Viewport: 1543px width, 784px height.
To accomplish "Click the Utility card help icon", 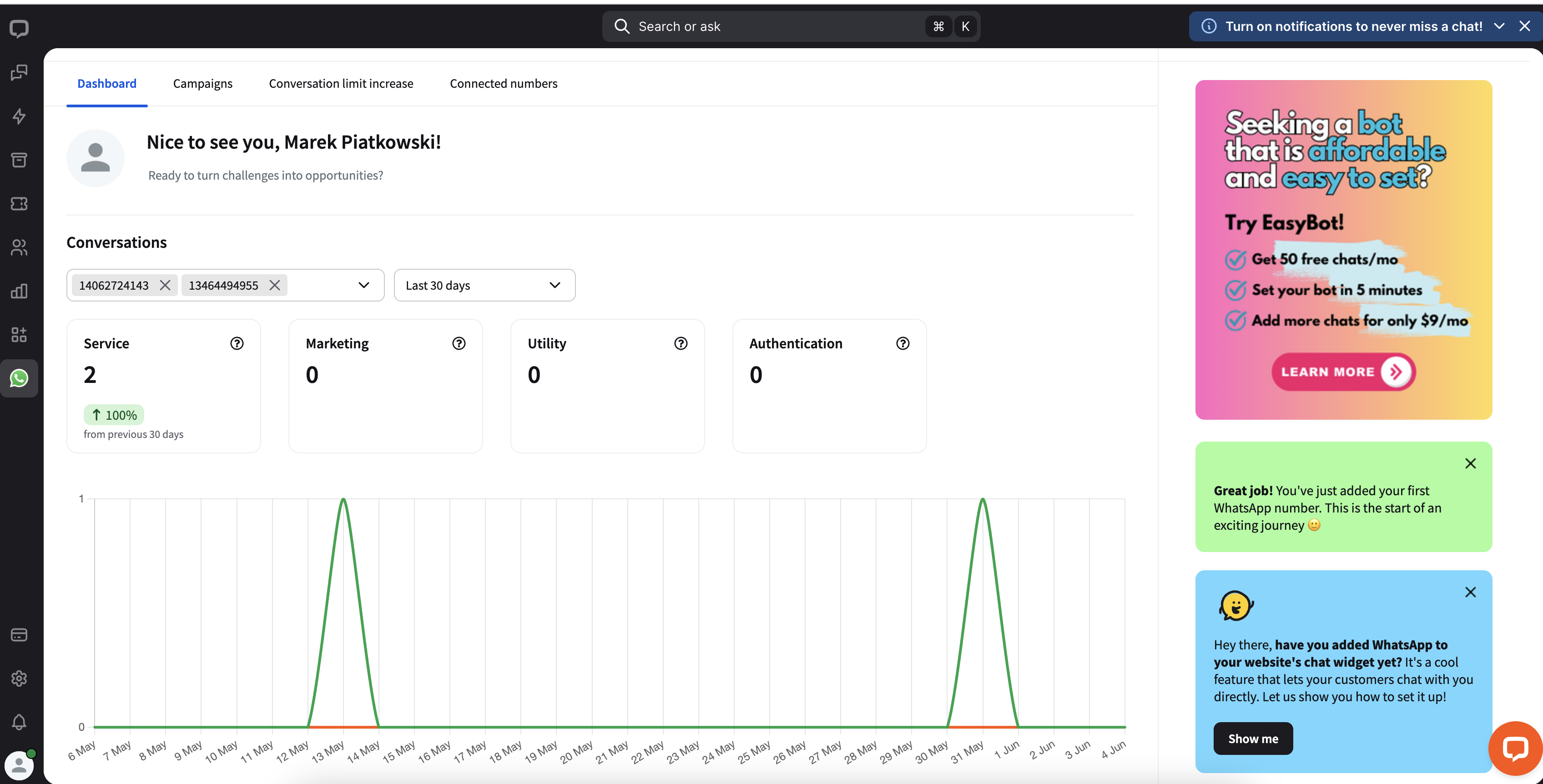I will point(681,343).
